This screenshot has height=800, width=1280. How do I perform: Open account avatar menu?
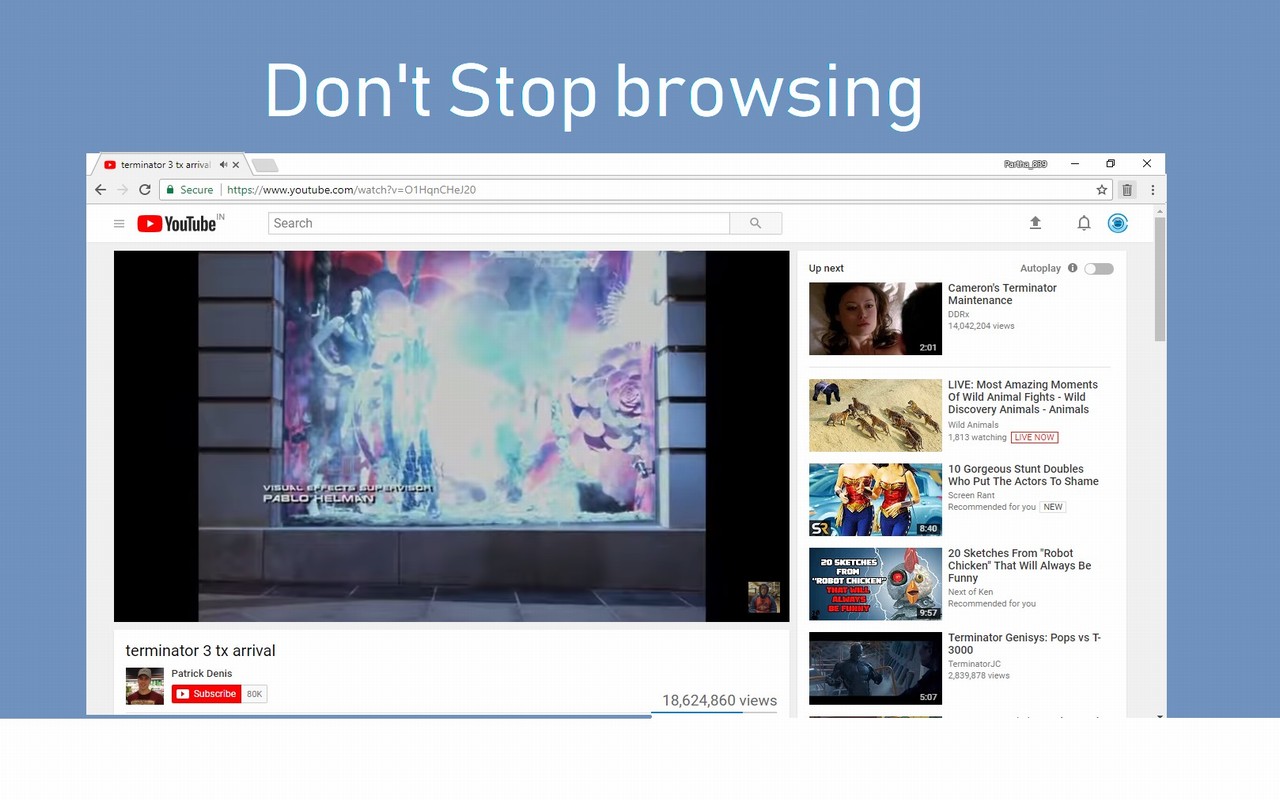(x=1118, y=223)
